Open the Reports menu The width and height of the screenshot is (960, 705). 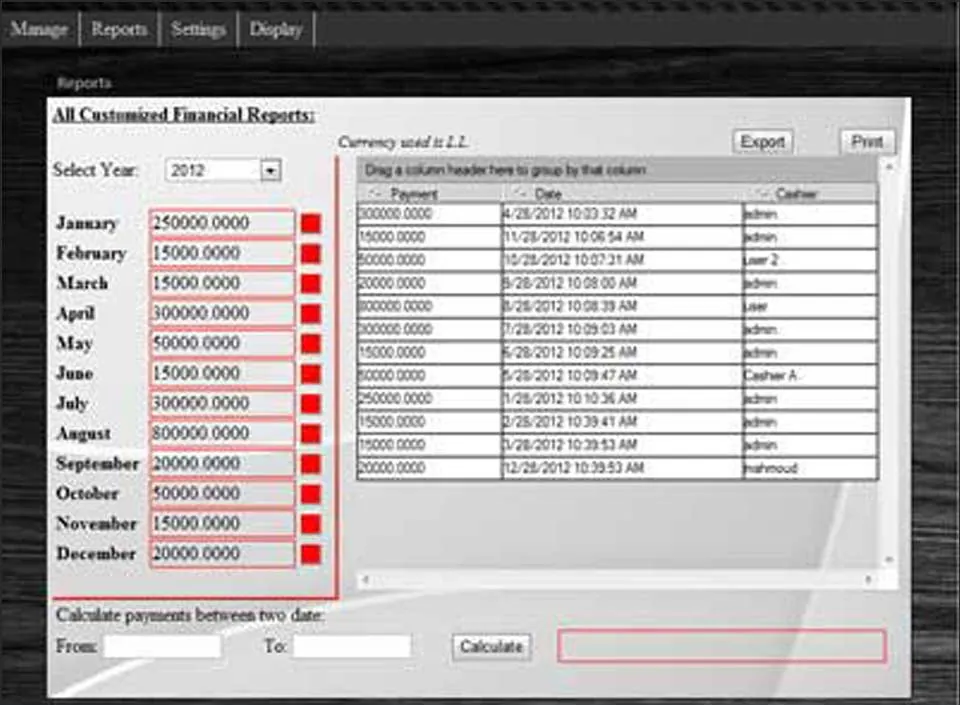click(x=118, y=29)
